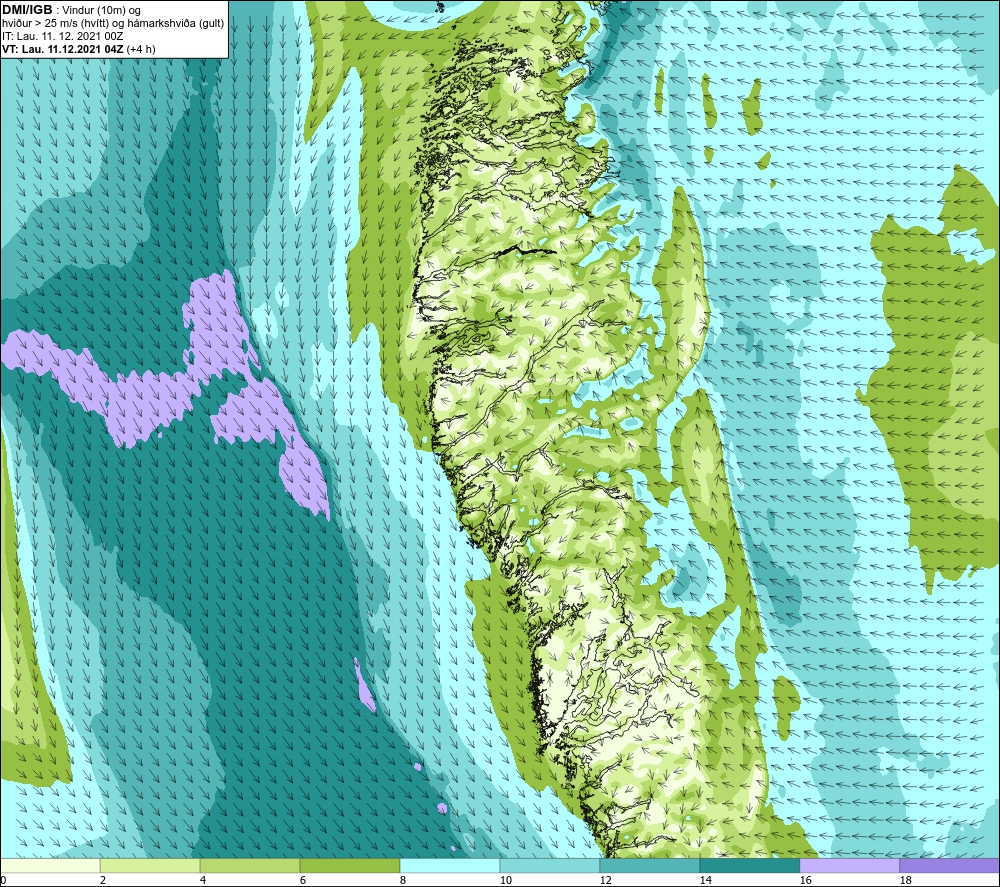This screenshot has height=887, width=1000.
Task: Click the purple legend swatch above 18
Action: [949, 866]
